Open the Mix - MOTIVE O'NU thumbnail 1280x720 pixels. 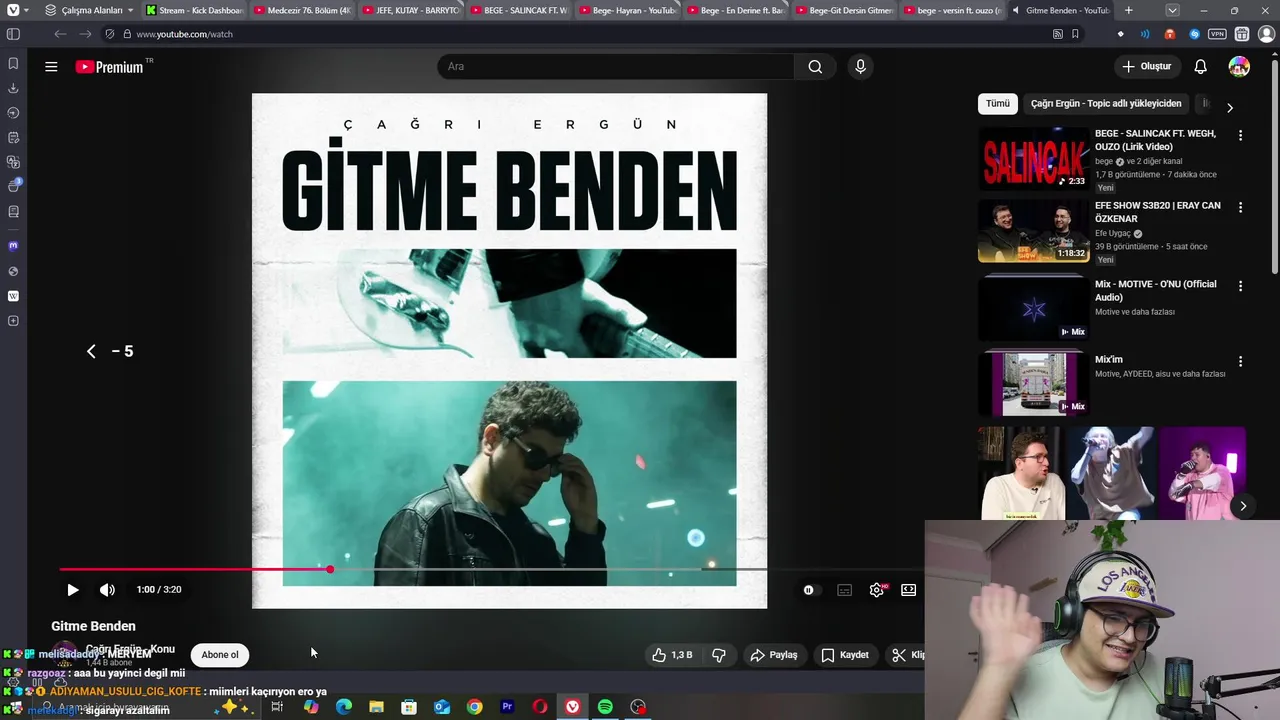(x=1033, y=308)
